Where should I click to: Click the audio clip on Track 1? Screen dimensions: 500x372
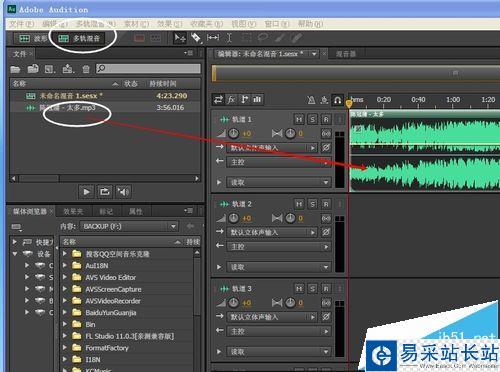pyautogui.click(x=425, y=151)
